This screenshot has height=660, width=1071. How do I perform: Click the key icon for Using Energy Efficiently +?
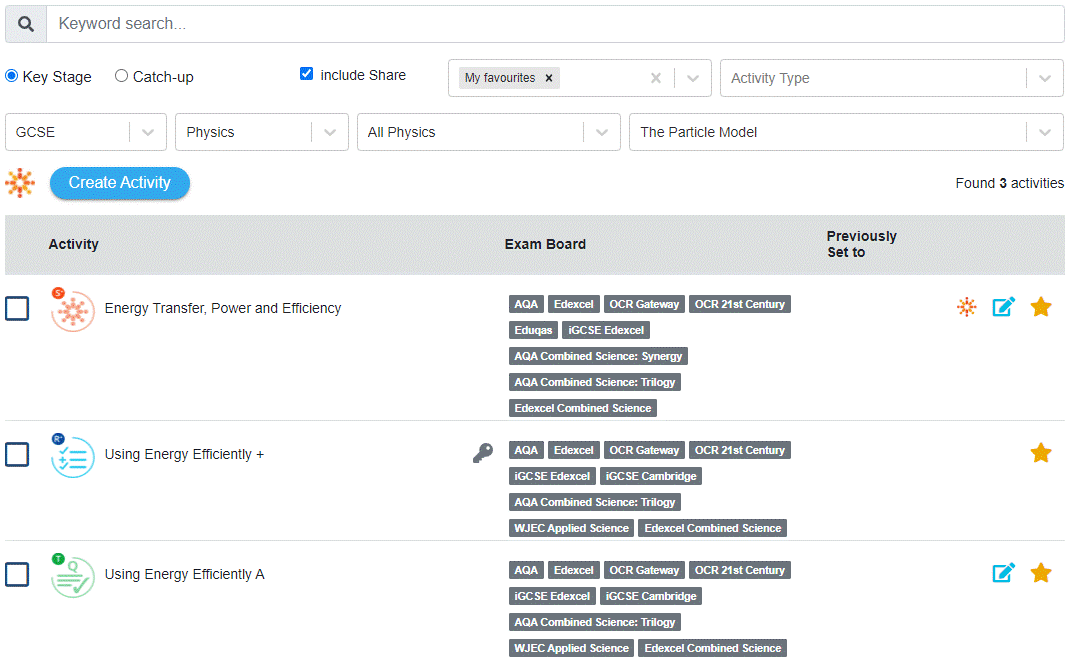(x=483, y=454)
